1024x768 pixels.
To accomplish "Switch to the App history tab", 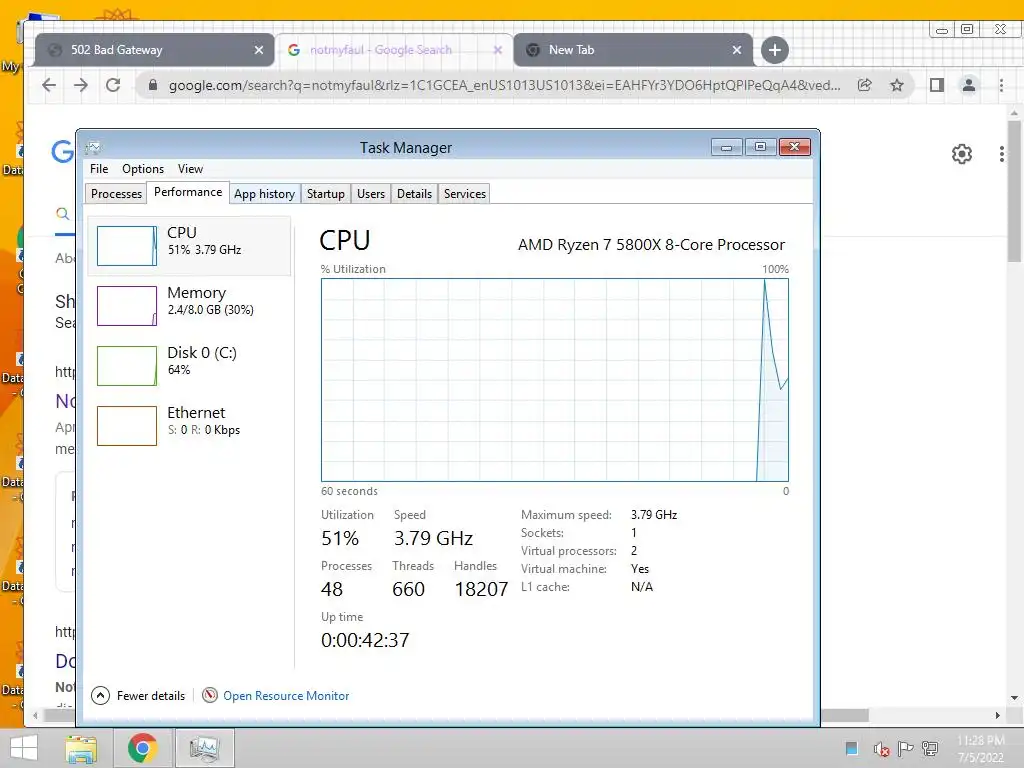I will [x=264, y=194].
